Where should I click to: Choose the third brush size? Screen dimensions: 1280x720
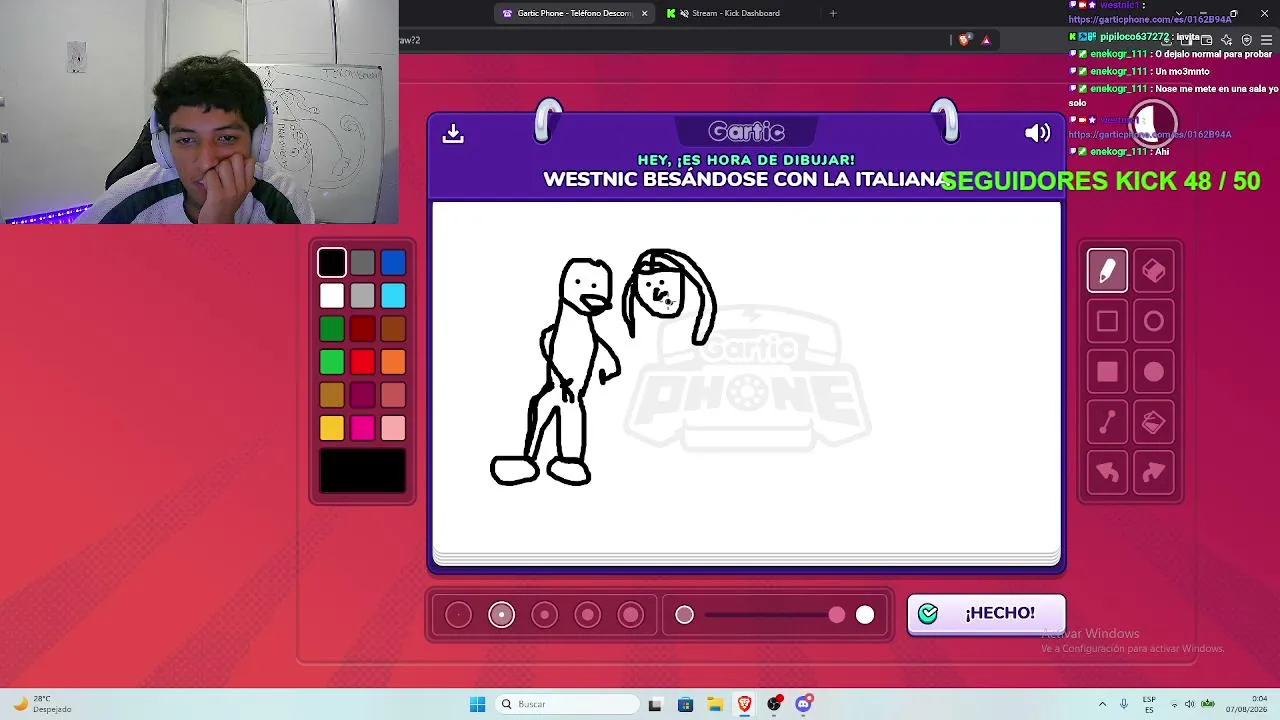pos(544,615)
